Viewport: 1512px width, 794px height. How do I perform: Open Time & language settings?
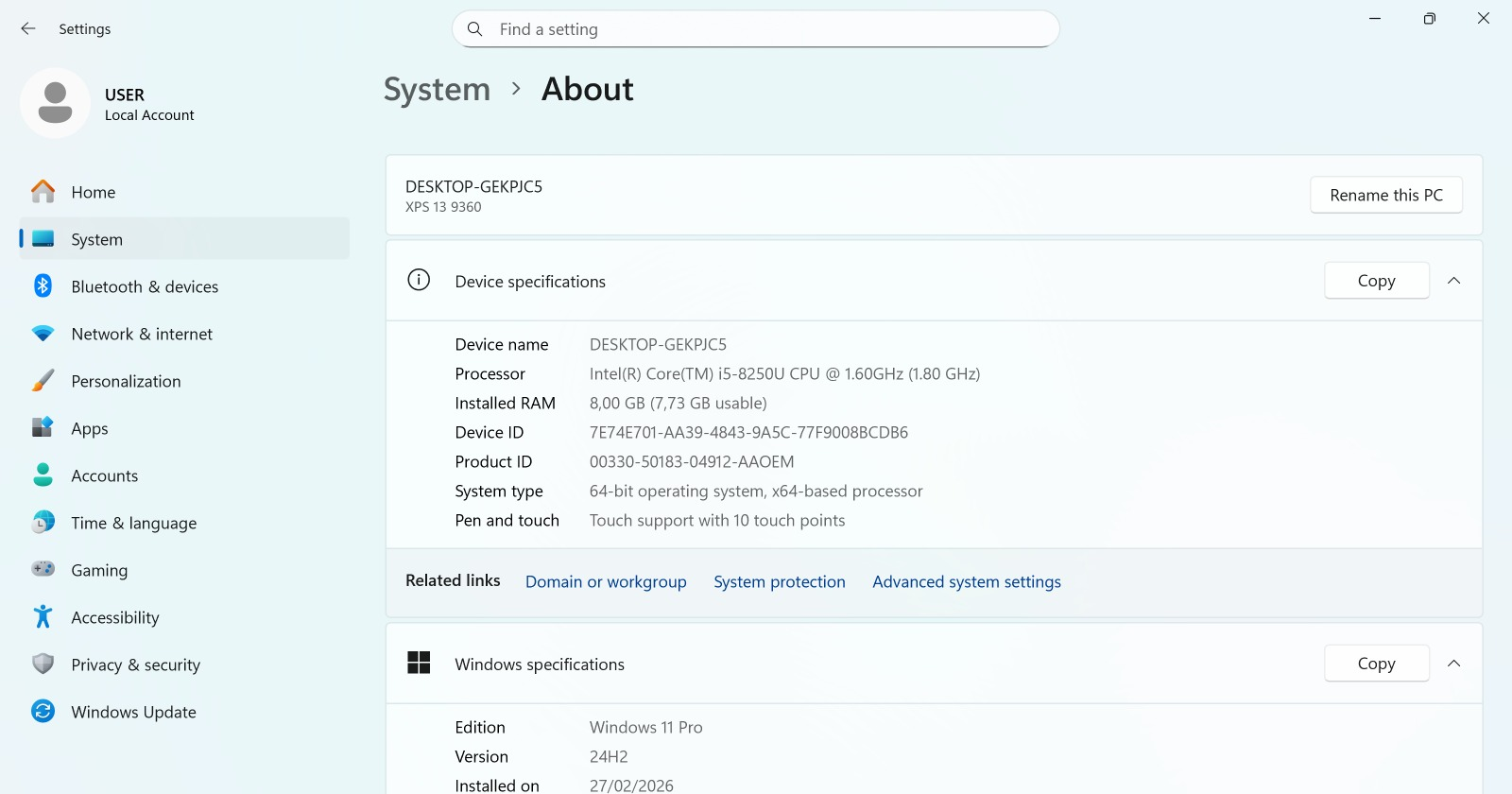pyautogui.click(x=133, y=523)
